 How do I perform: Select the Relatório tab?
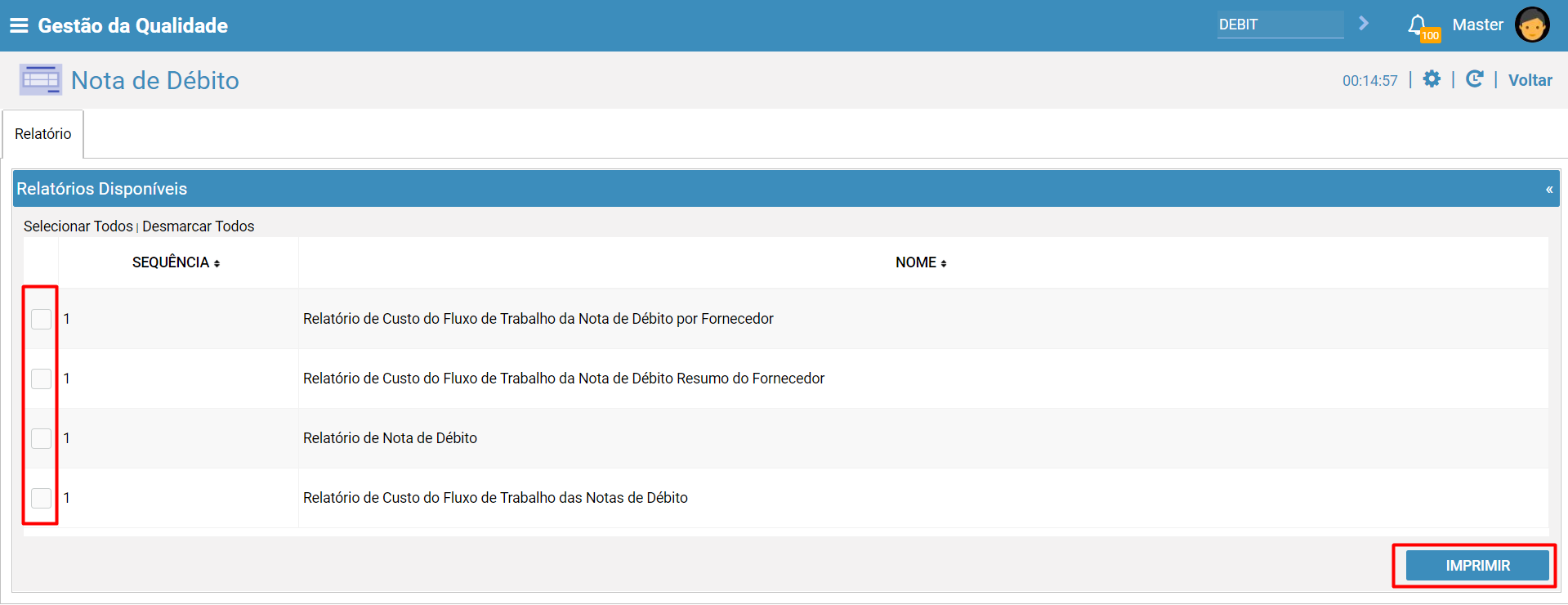pos(43,134)
